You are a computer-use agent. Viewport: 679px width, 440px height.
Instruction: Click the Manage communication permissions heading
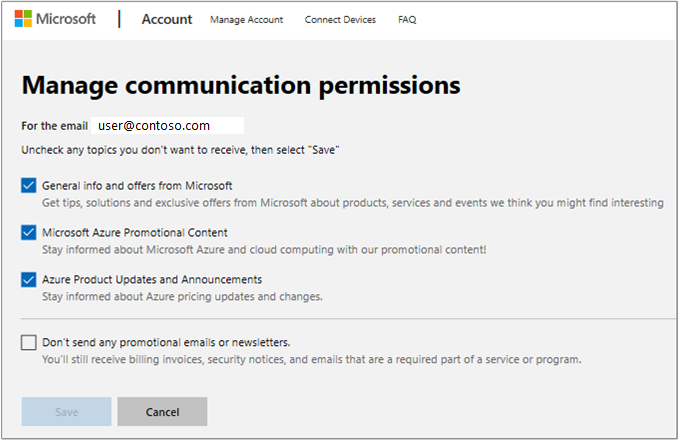point(240,85)
